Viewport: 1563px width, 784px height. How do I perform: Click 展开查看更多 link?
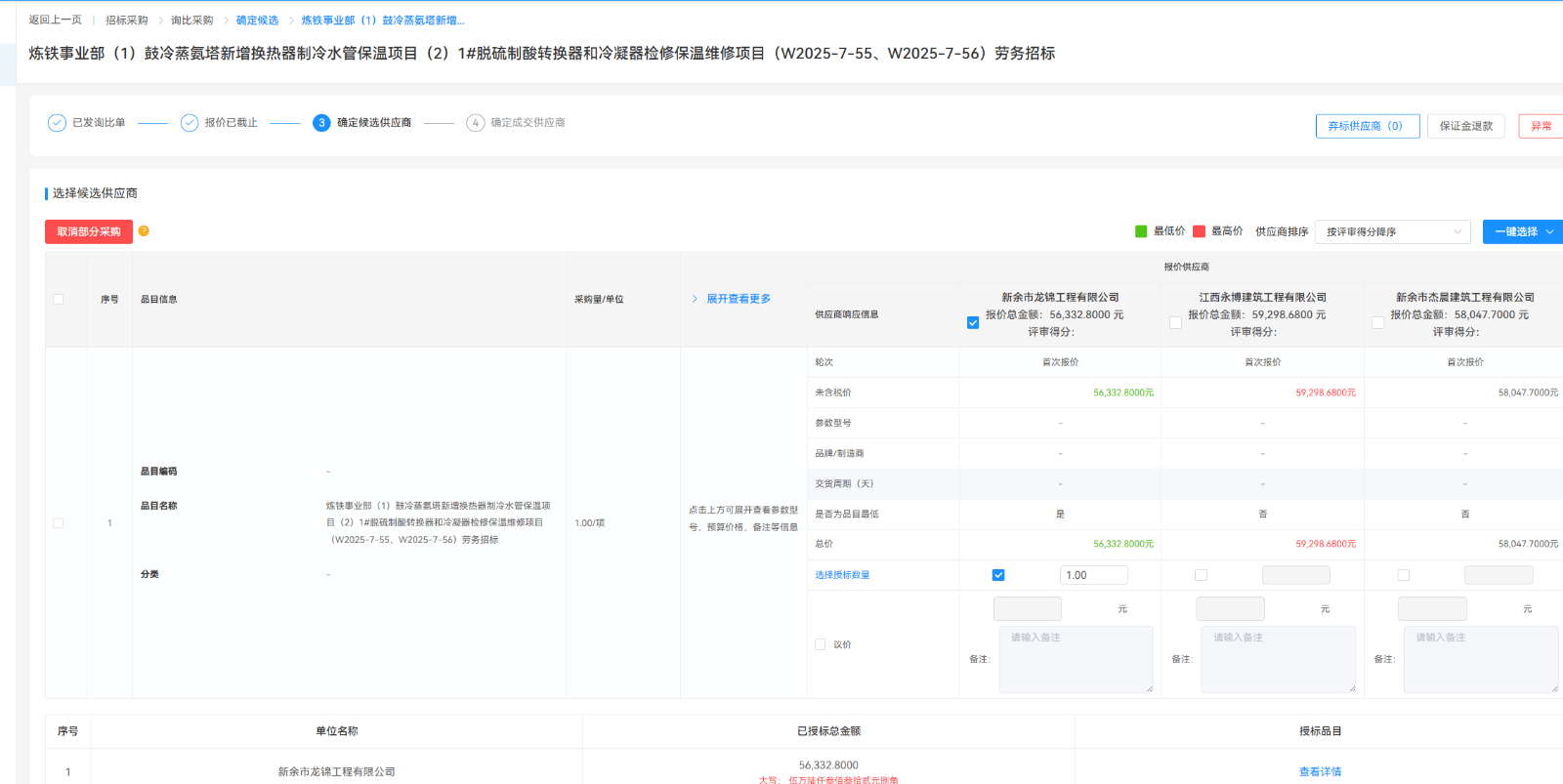739,299
